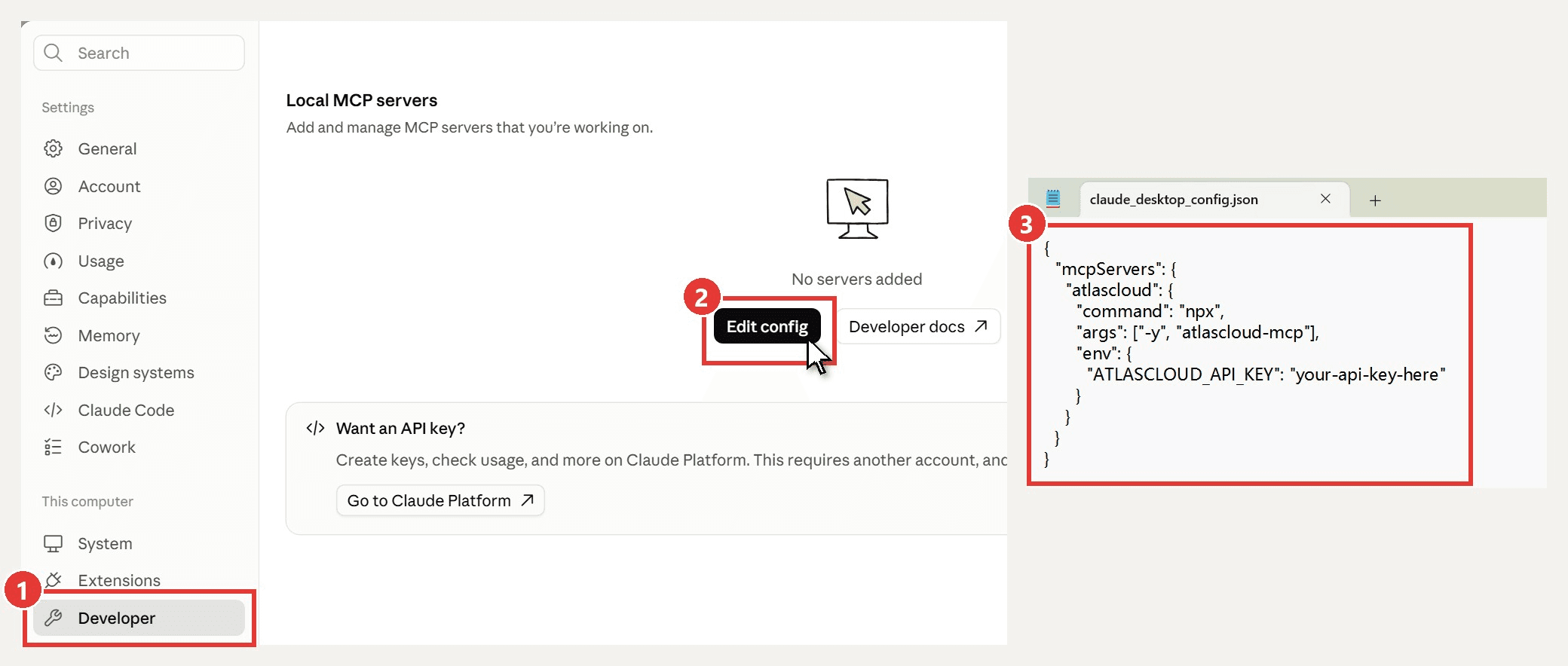This screenshot has height=666, width=1568.
Task: Open Design systems settings
Action: [x=139, y=372]
